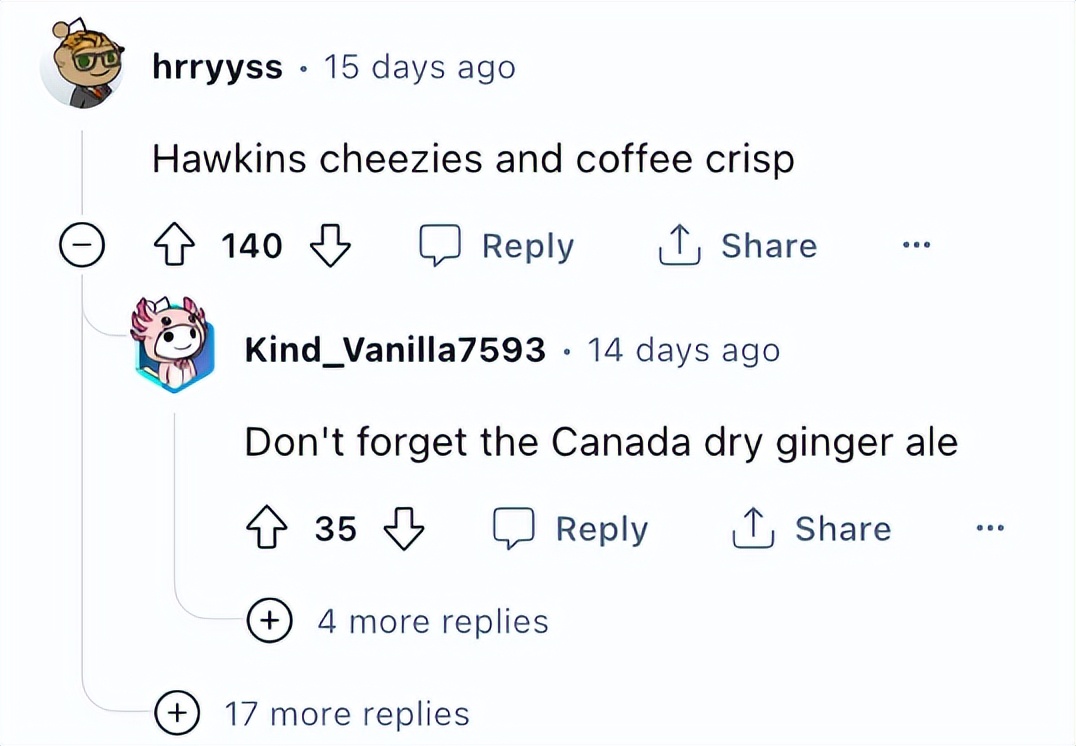Click the speech bubble icon on ginger ale reply
Image resolution: width=1076 pixels, height=746 pixels.
pos(514,528)
